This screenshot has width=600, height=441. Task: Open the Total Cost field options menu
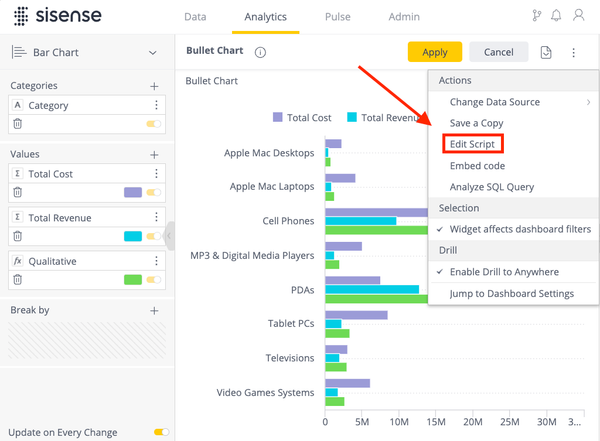pyautogui.click(x=156, y=173)
